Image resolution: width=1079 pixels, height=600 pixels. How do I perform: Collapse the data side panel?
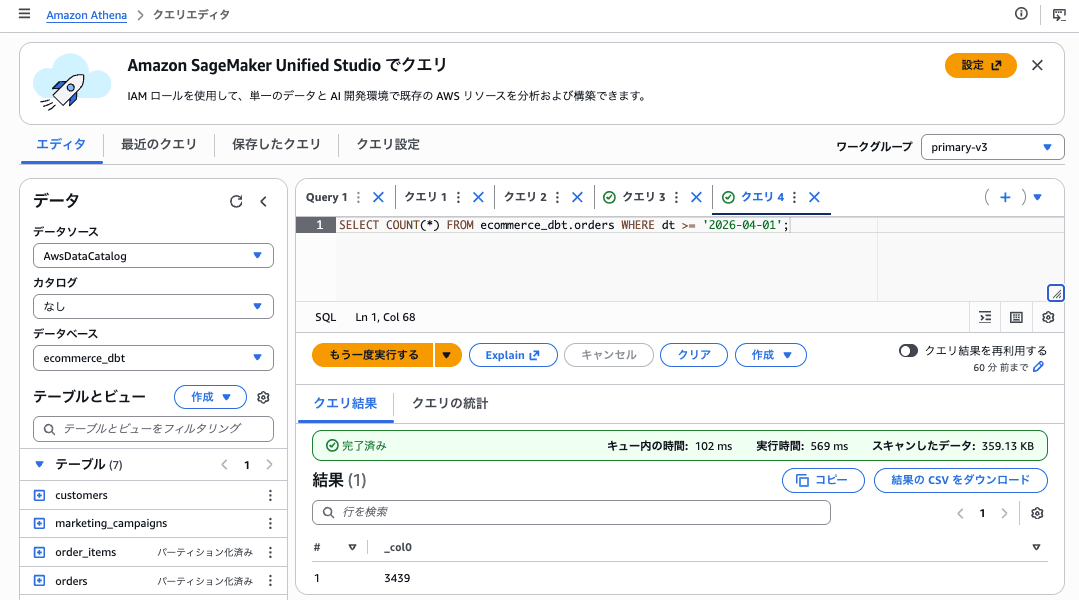click(x=264, y=201)
